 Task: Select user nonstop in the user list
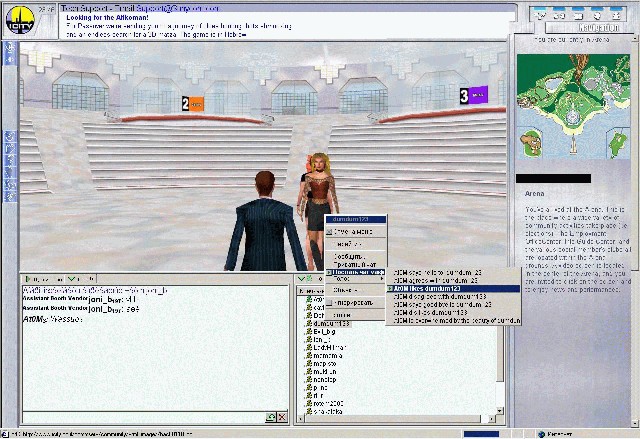pos(324,380)
